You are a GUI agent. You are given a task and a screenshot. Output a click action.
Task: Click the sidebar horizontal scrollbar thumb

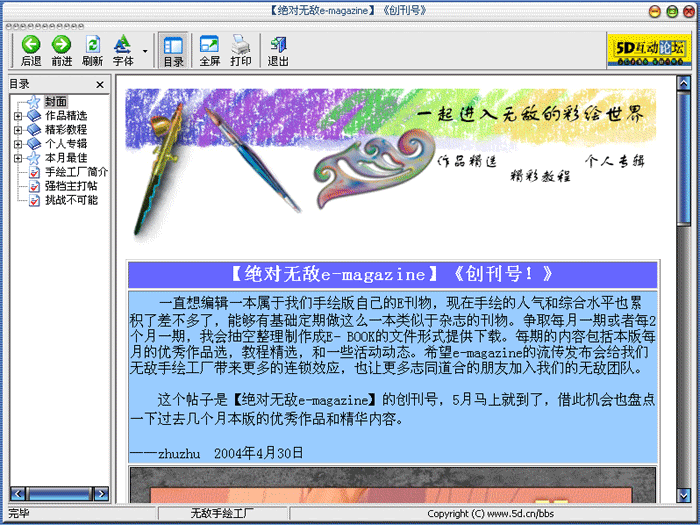(59, 494)
